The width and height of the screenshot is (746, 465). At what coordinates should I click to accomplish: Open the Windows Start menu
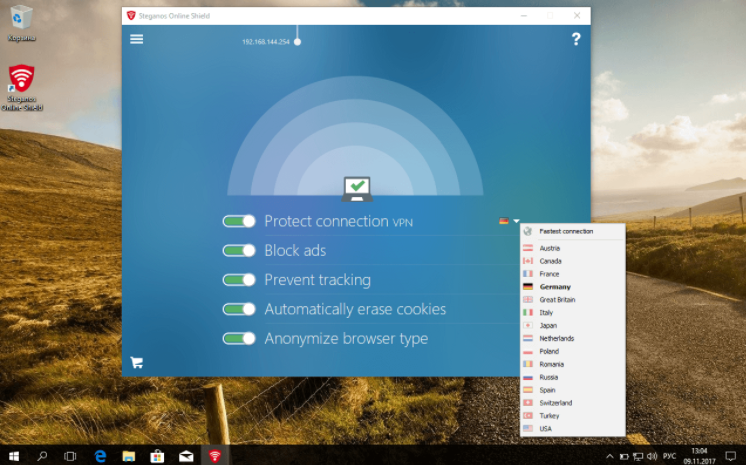14,456
